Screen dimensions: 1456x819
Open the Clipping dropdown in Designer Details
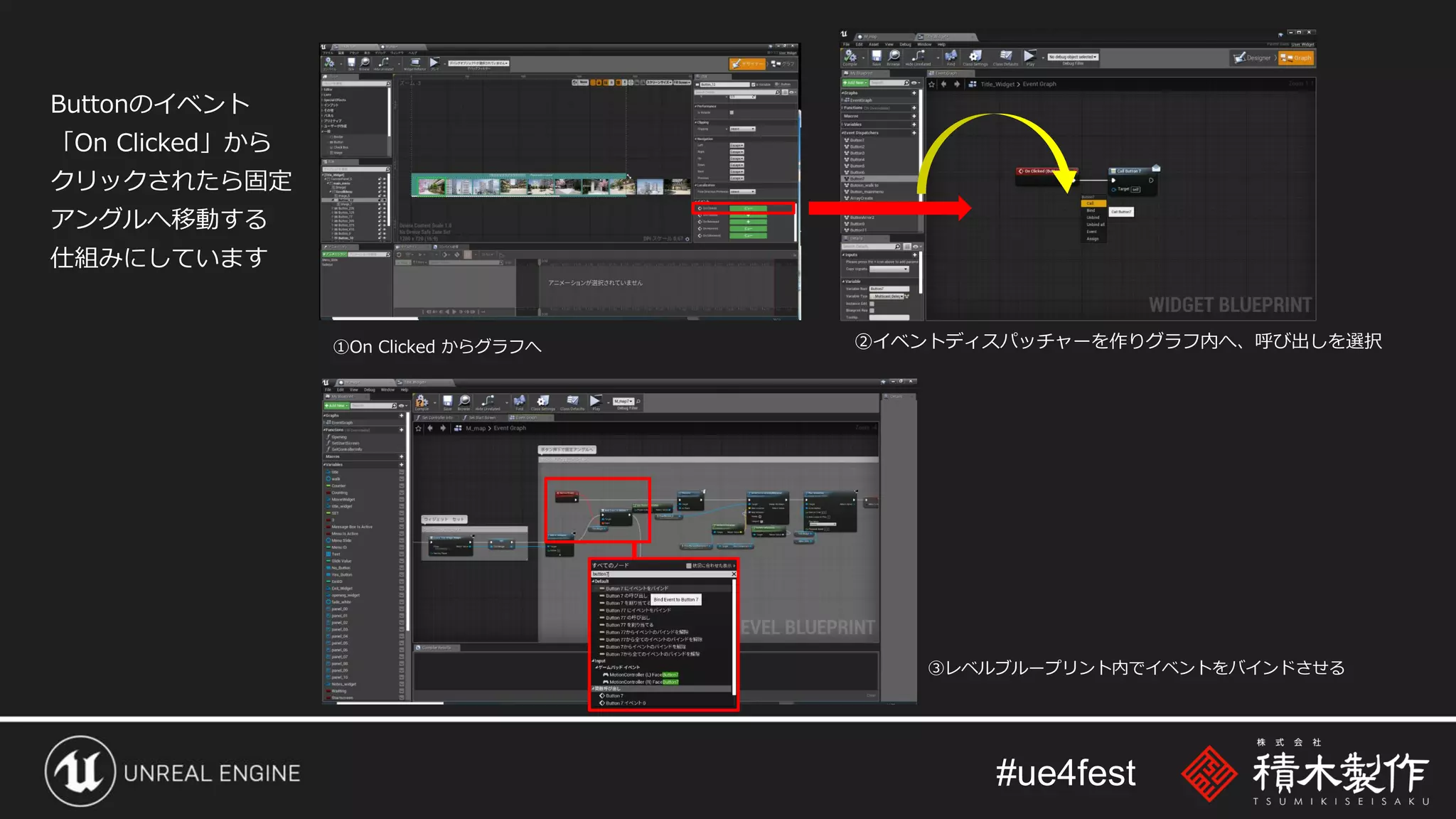point(743,129)
